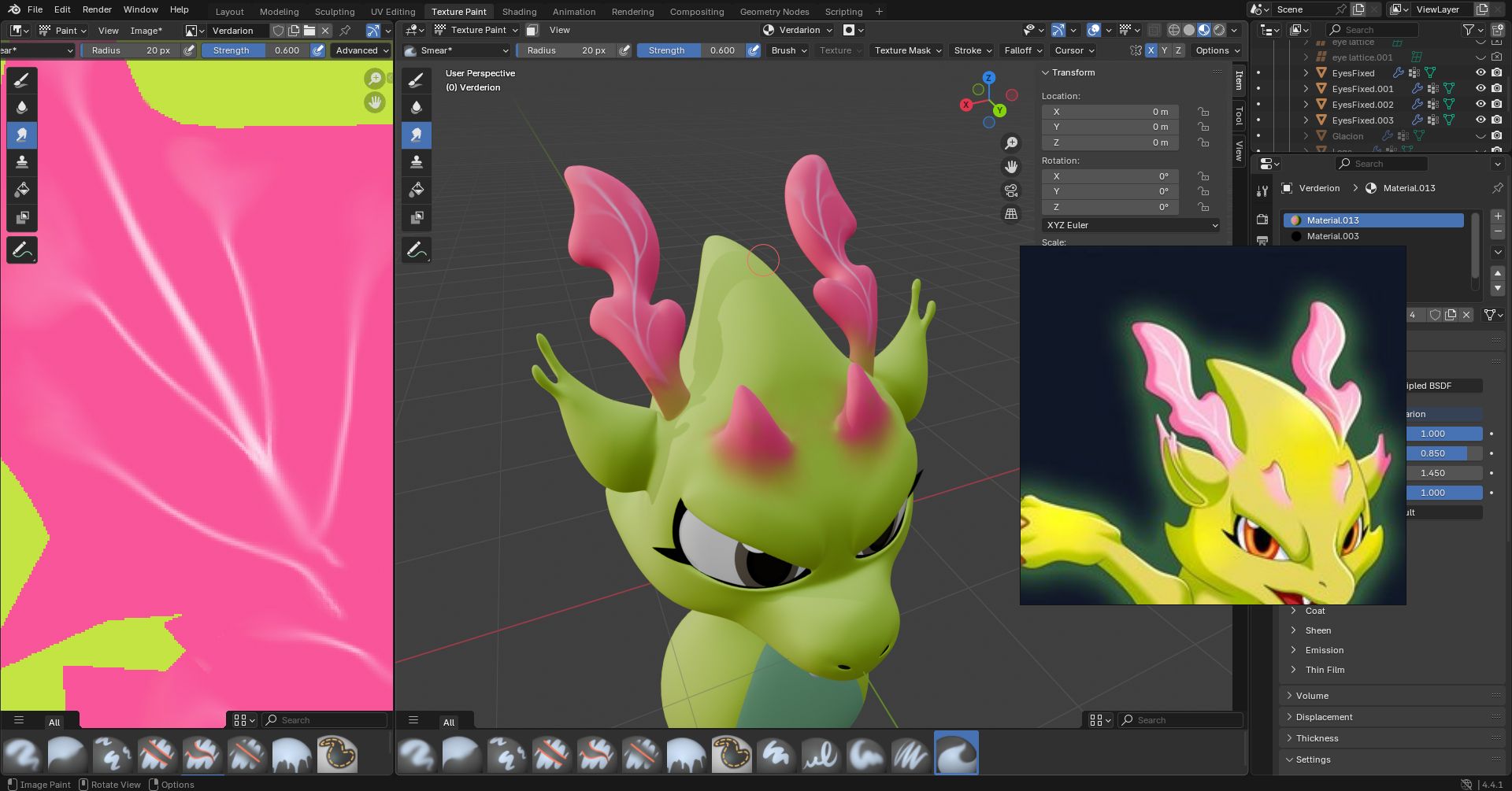
Task: Select the last highlighted brush asset thumbnail
Action: [x=956, y=752]
